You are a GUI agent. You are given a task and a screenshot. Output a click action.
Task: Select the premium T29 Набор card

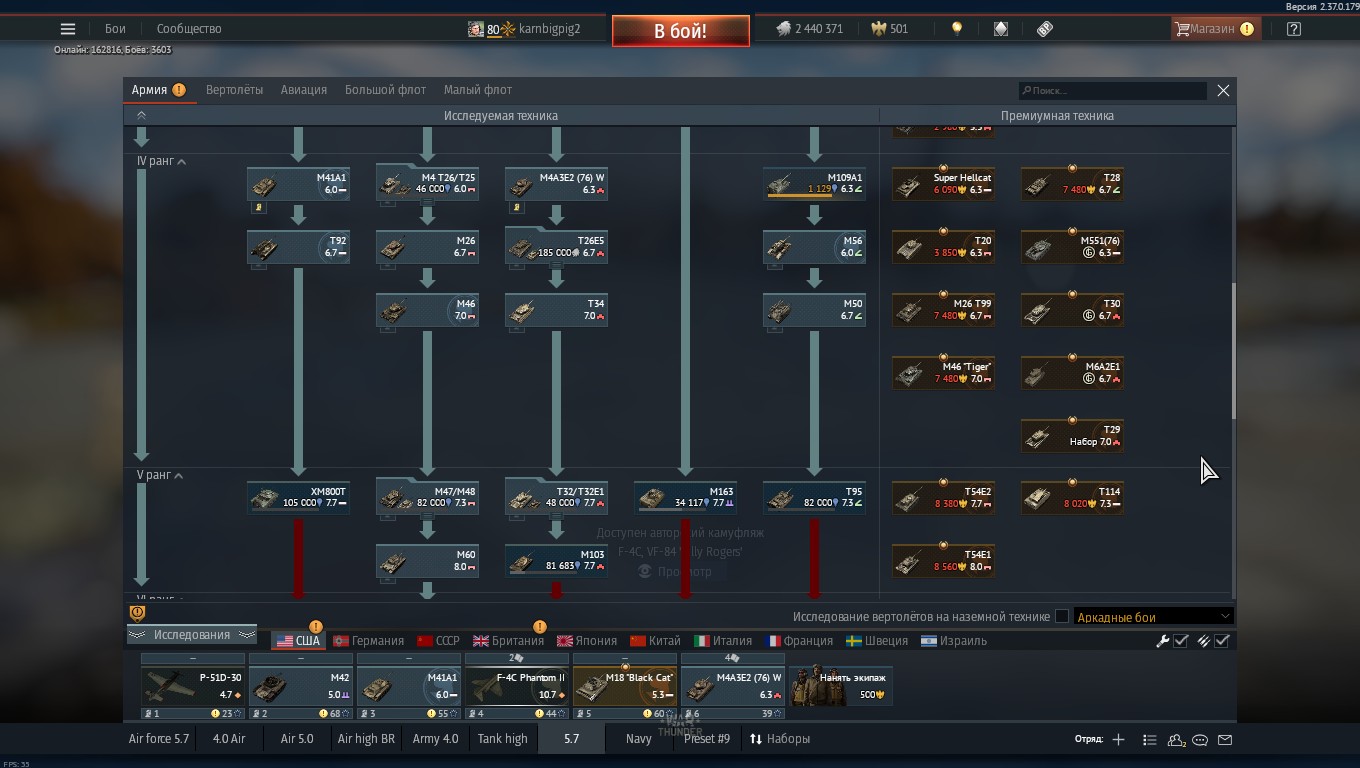tap(1072, 436)
